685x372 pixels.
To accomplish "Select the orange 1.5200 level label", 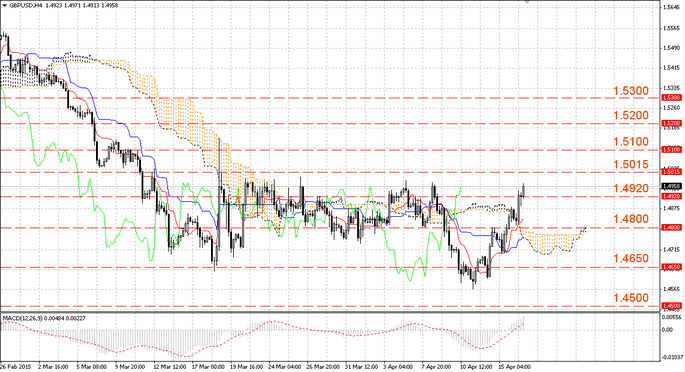I will coord(631,115).
